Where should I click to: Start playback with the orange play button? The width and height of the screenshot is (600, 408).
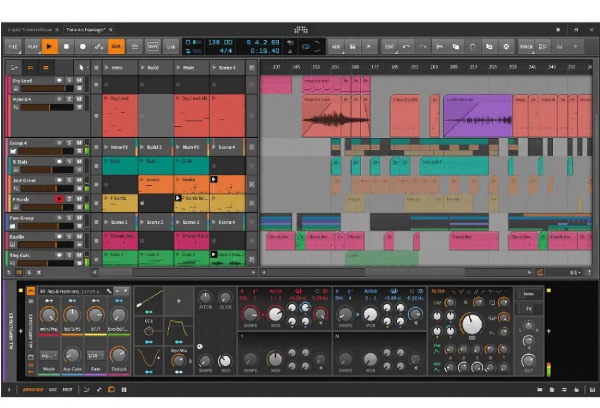pos(49,47)
